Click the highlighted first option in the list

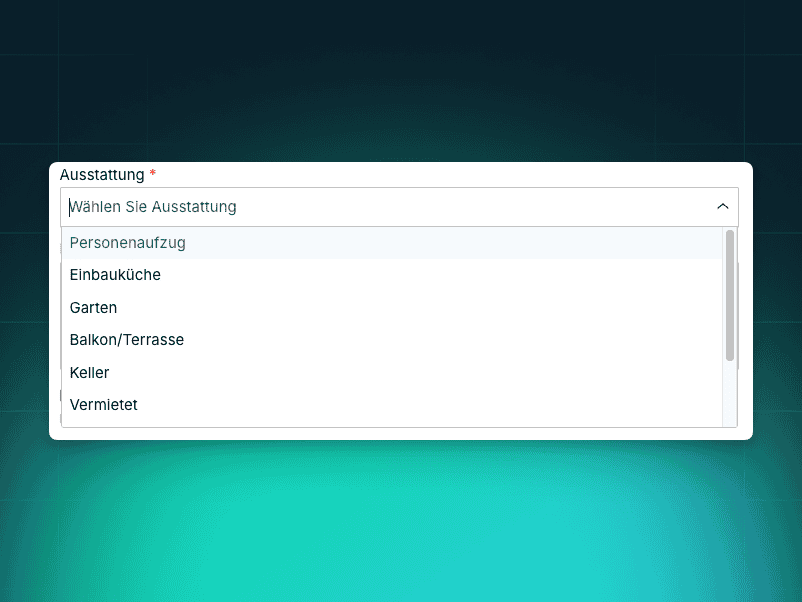coord(128,243)
